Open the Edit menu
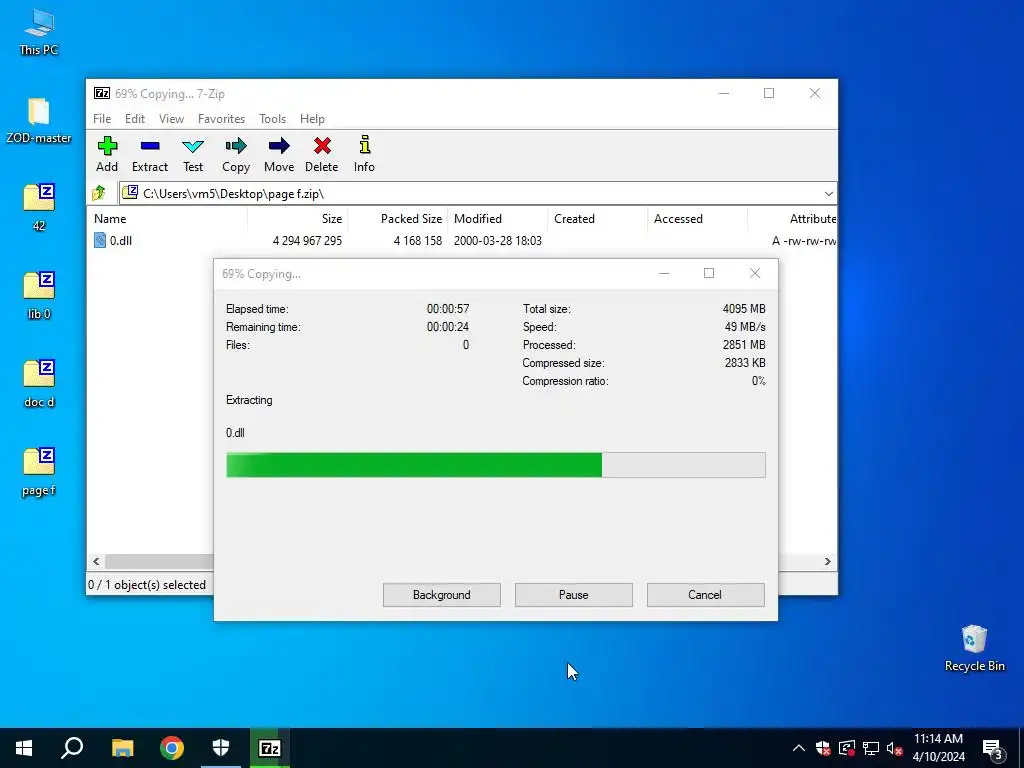 click(135, 119)
